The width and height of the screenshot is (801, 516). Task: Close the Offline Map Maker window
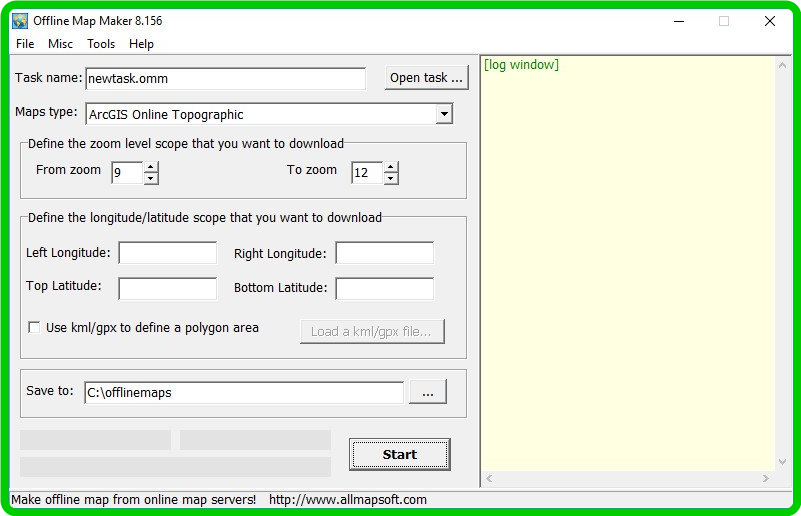[770, 21]
